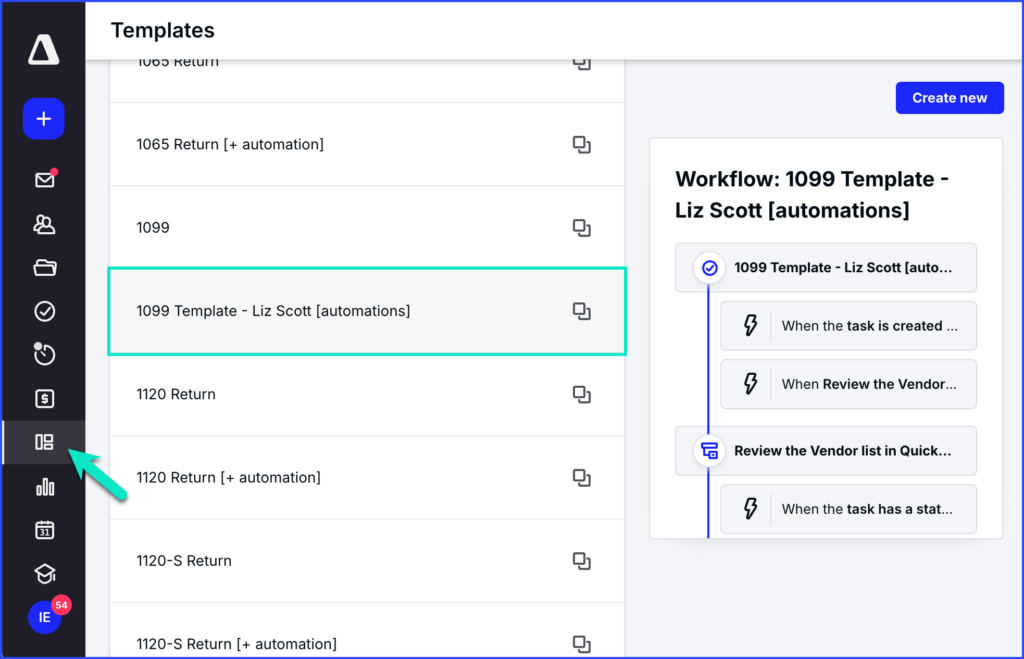The width and height of the screenshot is (1024, 659).
Task: Open the academy graduation cap icon
Action: [44, 574]
